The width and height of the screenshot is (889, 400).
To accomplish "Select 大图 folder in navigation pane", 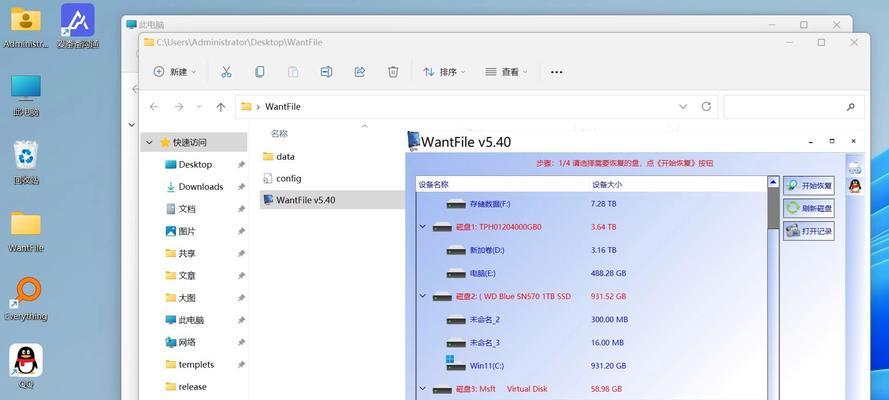I will (x=180, y=297).
